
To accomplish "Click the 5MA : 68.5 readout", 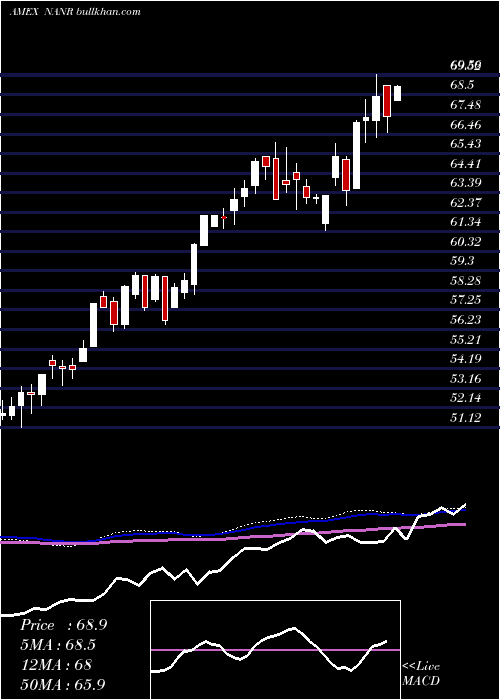I will pos(58,645).
